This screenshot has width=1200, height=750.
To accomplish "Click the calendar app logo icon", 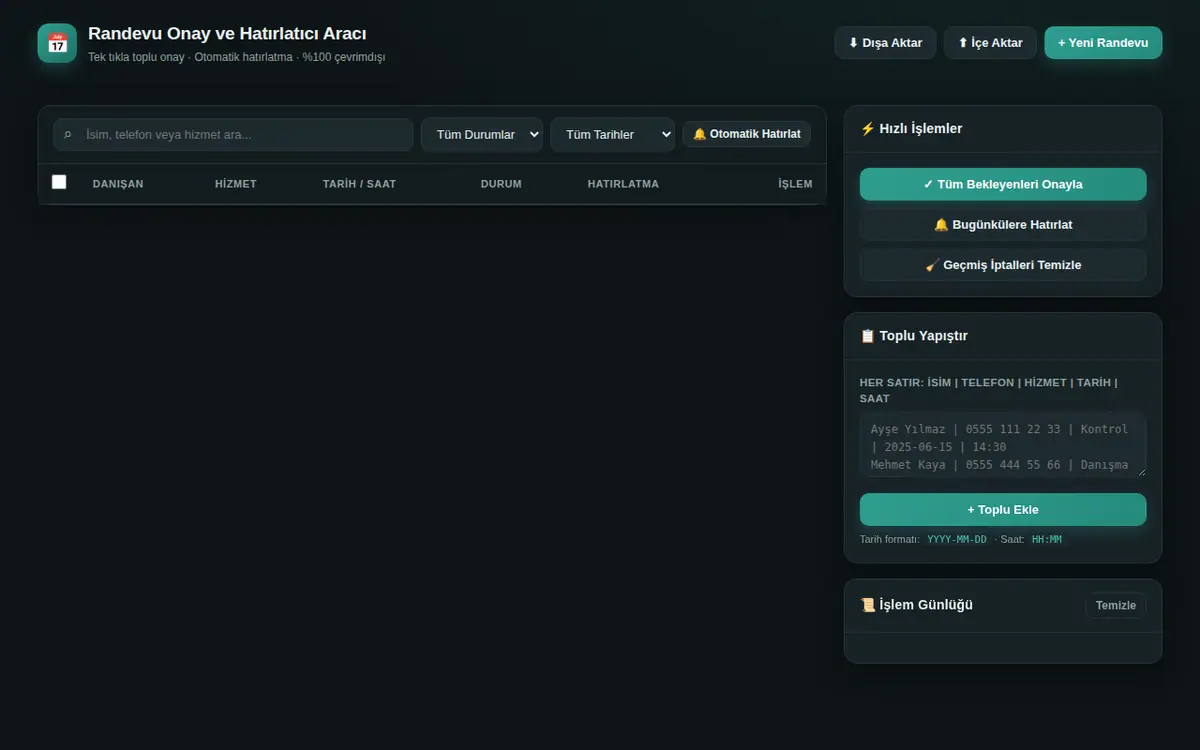I will [57, 43].
